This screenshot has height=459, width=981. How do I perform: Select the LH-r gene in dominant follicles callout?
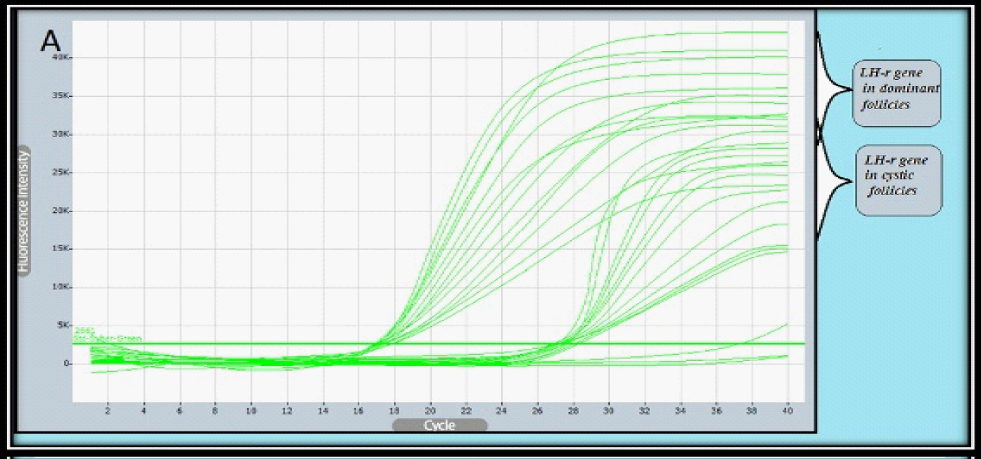tap(896, 92)
